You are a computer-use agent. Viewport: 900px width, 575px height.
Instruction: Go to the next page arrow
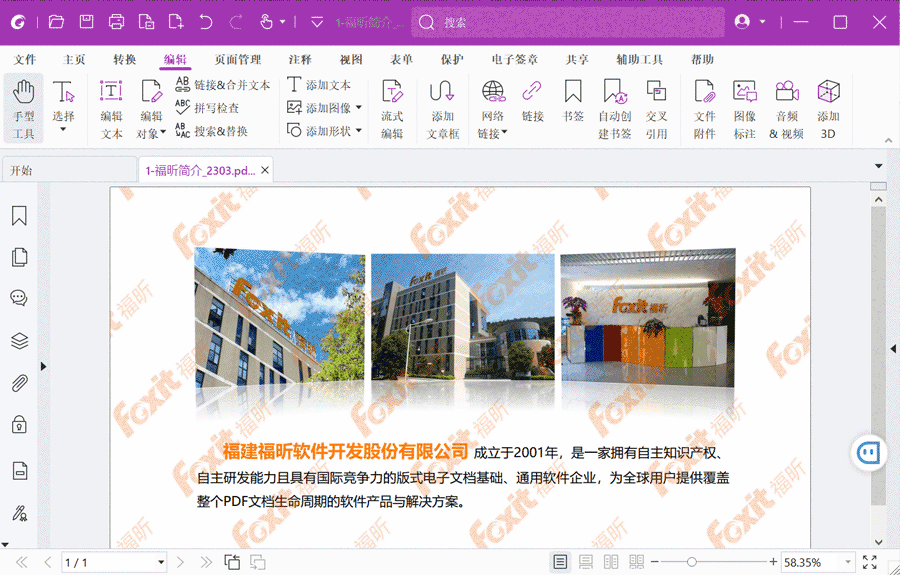[x=180, y=562]
